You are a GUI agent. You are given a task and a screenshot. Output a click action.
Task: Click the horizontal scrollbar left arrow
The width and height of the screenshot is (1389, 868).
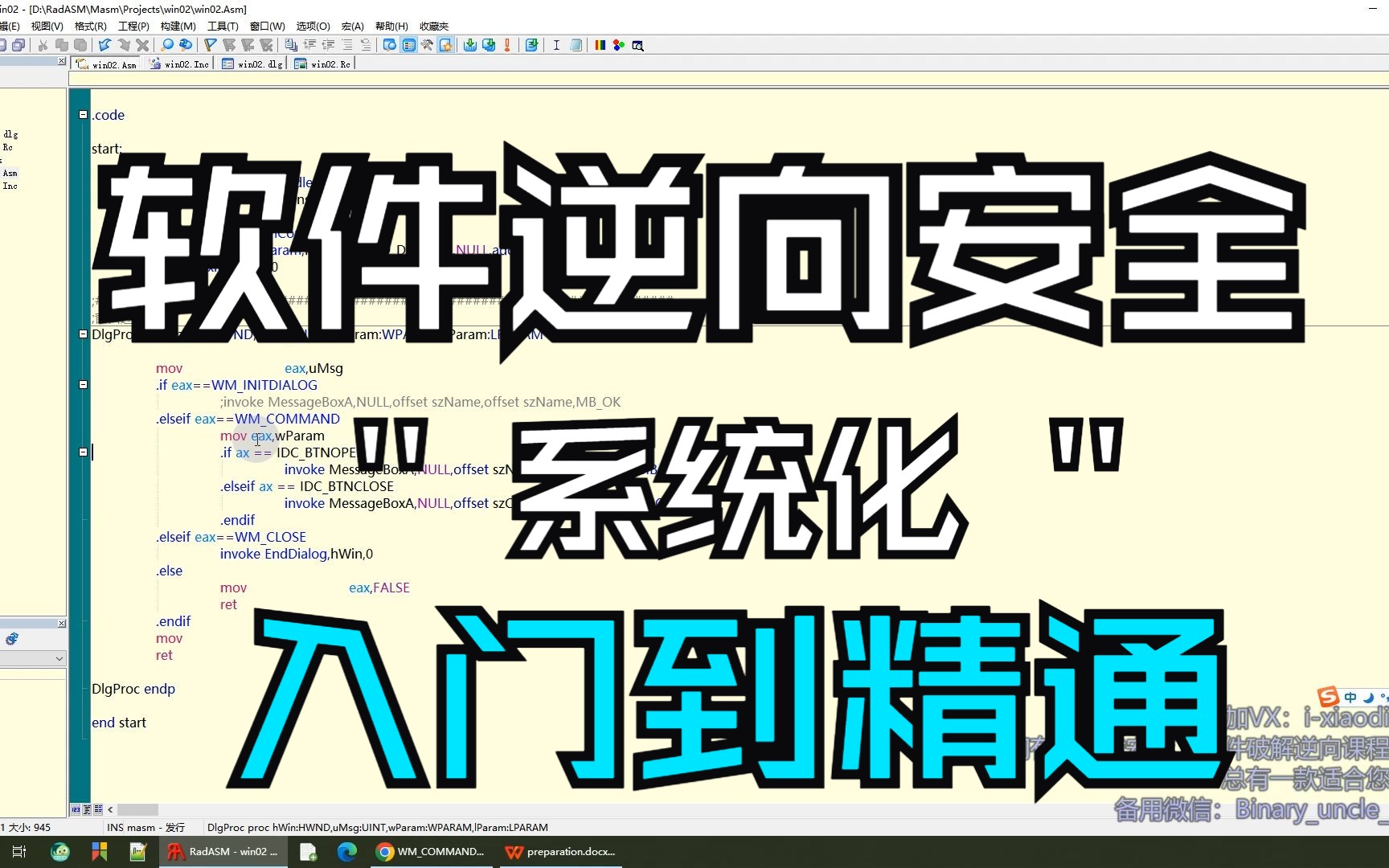point(110,809)
